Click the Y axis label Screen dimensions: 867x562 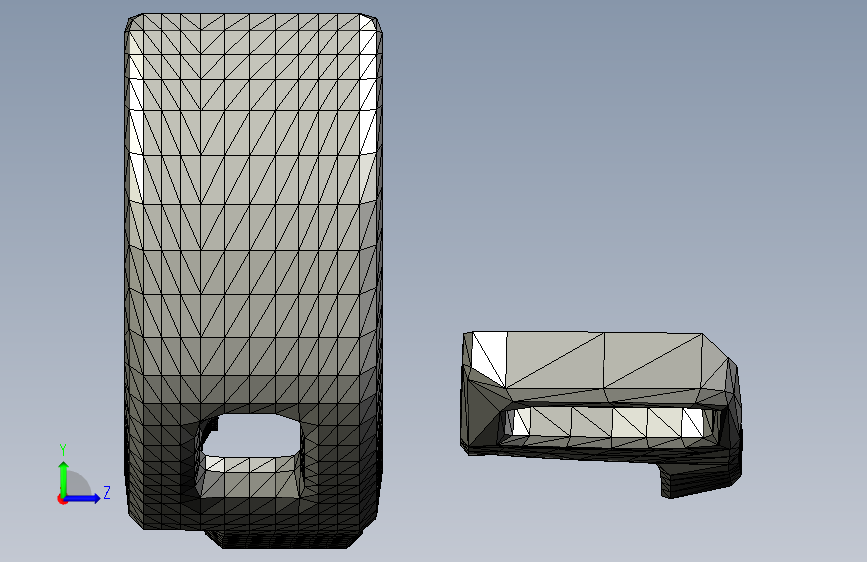point(63,450)
